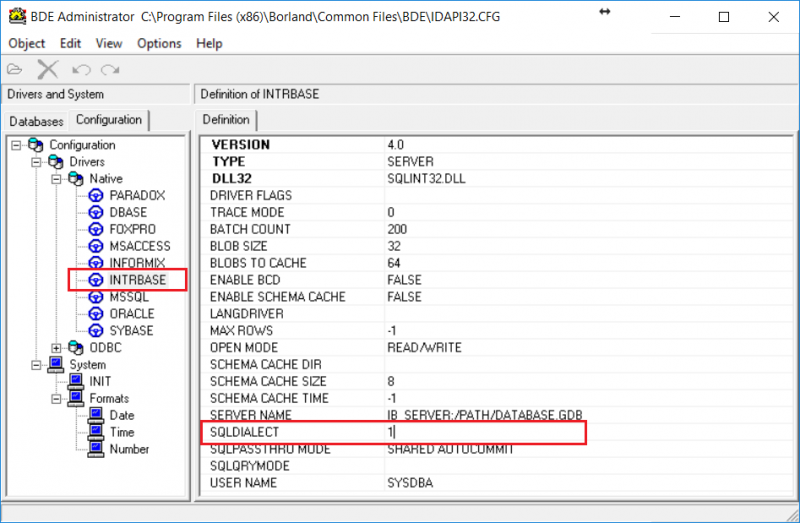Click the Drivers node icon
800x523 pixels.
[x=56, y=162]
